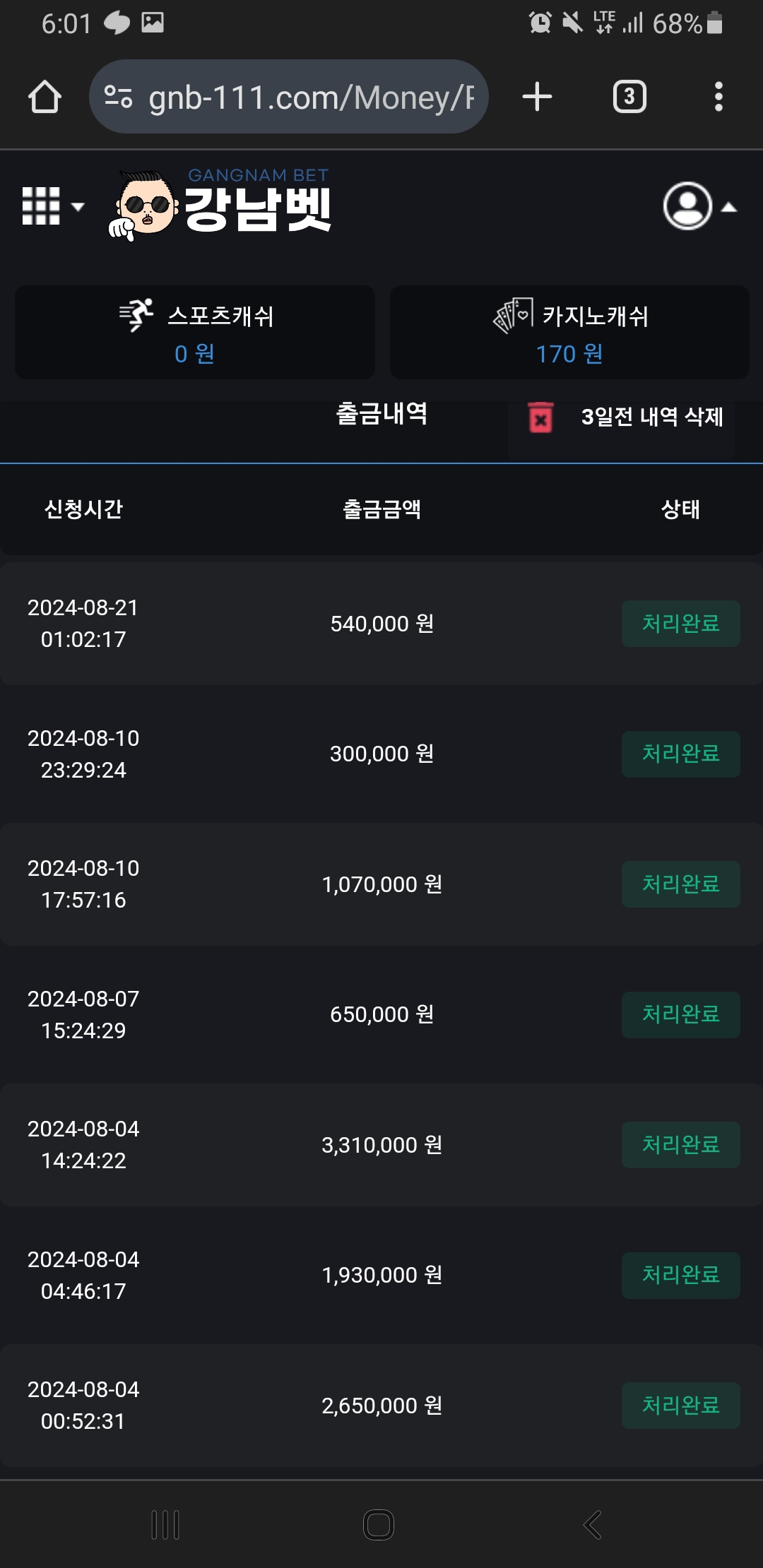Open the browser three-dot menu
The height and width of the screenshot is (1568, 763).
click(x=718, y=97)
